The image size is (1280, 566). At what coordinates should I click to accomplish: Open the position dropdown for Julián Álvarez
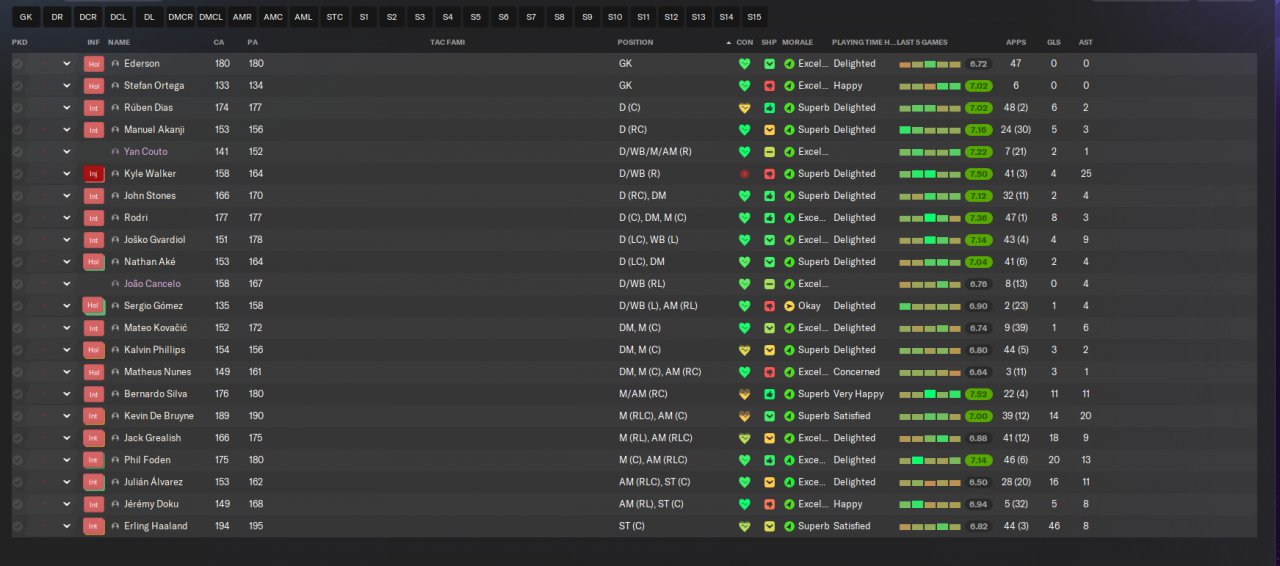pos(67,482)
